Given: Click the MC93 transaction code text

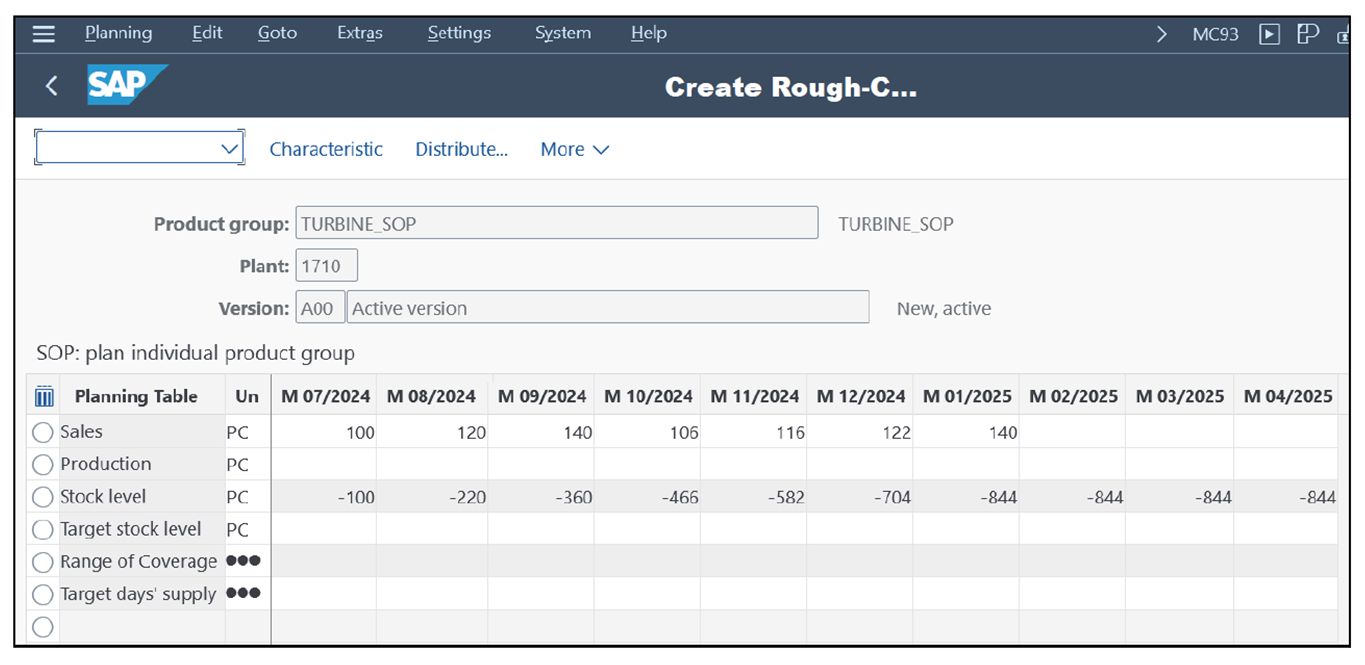Looking at the screenshot, I should click(1215, 34).
